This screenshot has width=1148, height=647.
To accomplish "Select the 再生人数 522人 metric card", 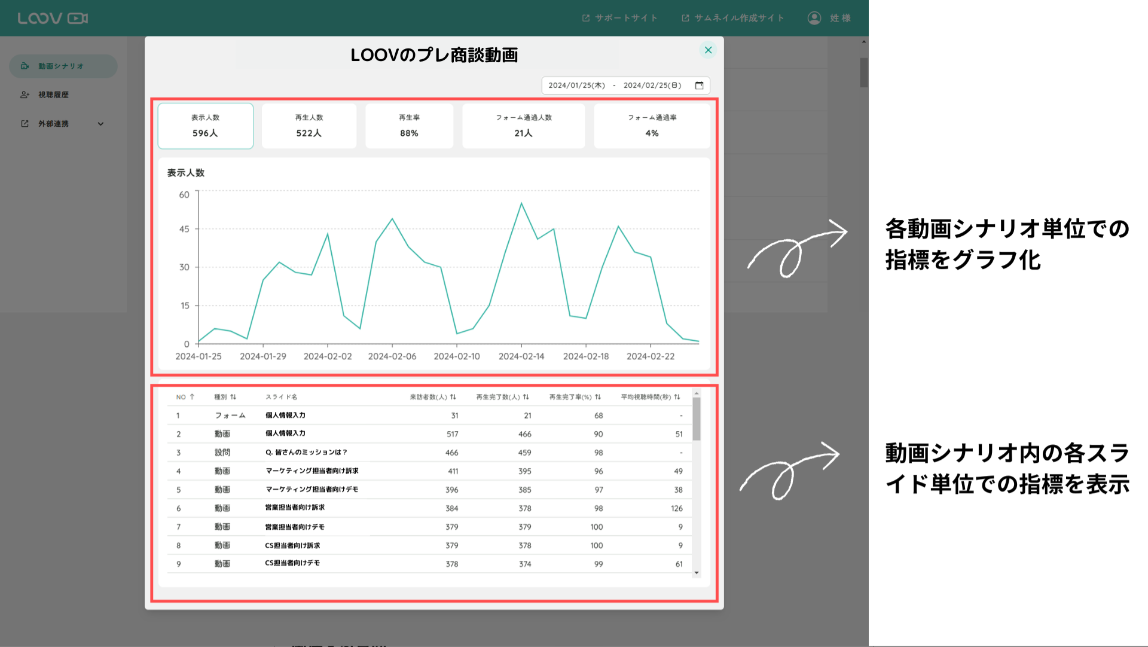I will click(309, 126).
